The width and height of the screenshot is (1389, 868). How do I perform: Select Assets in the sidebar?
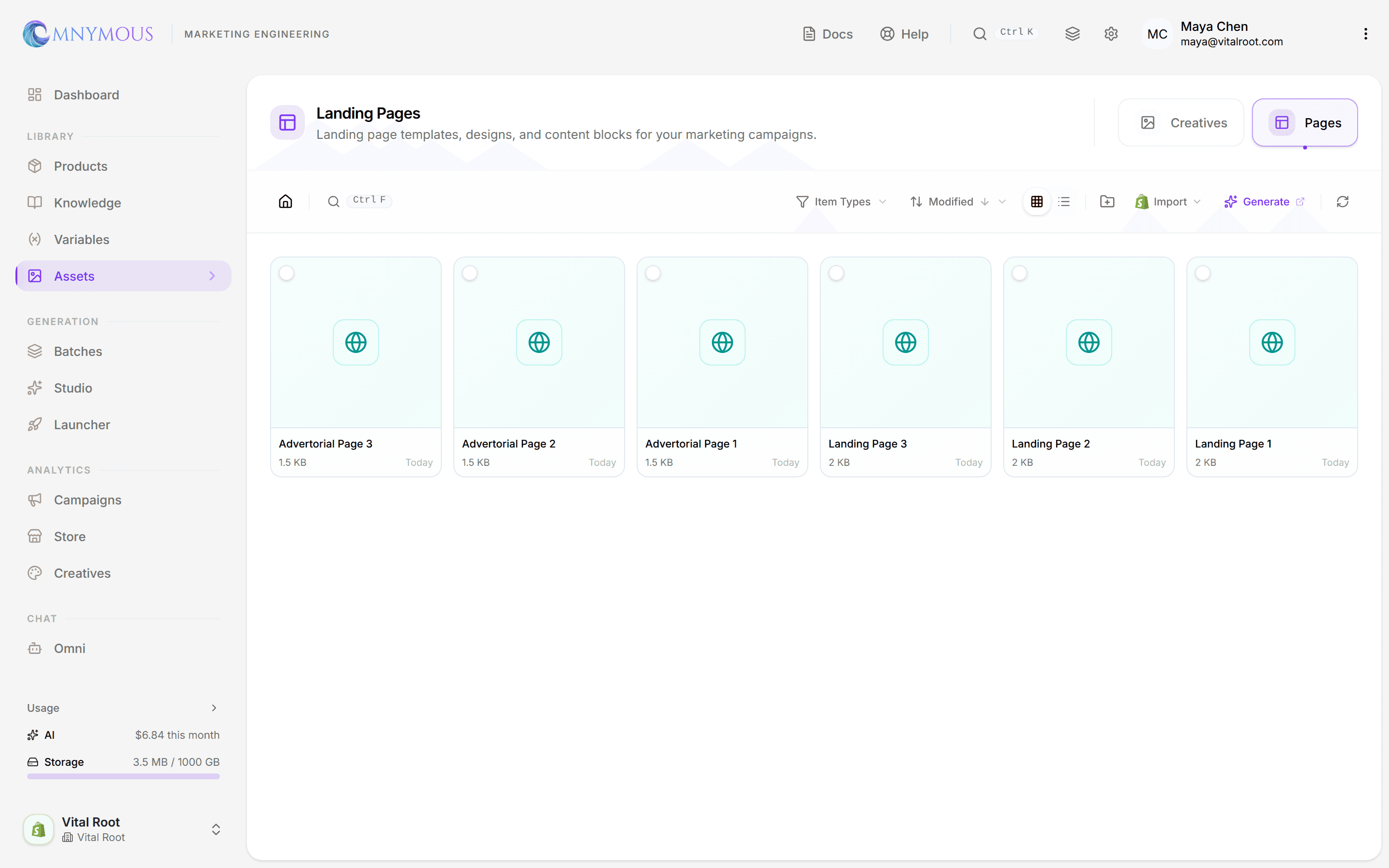(123, 276)
